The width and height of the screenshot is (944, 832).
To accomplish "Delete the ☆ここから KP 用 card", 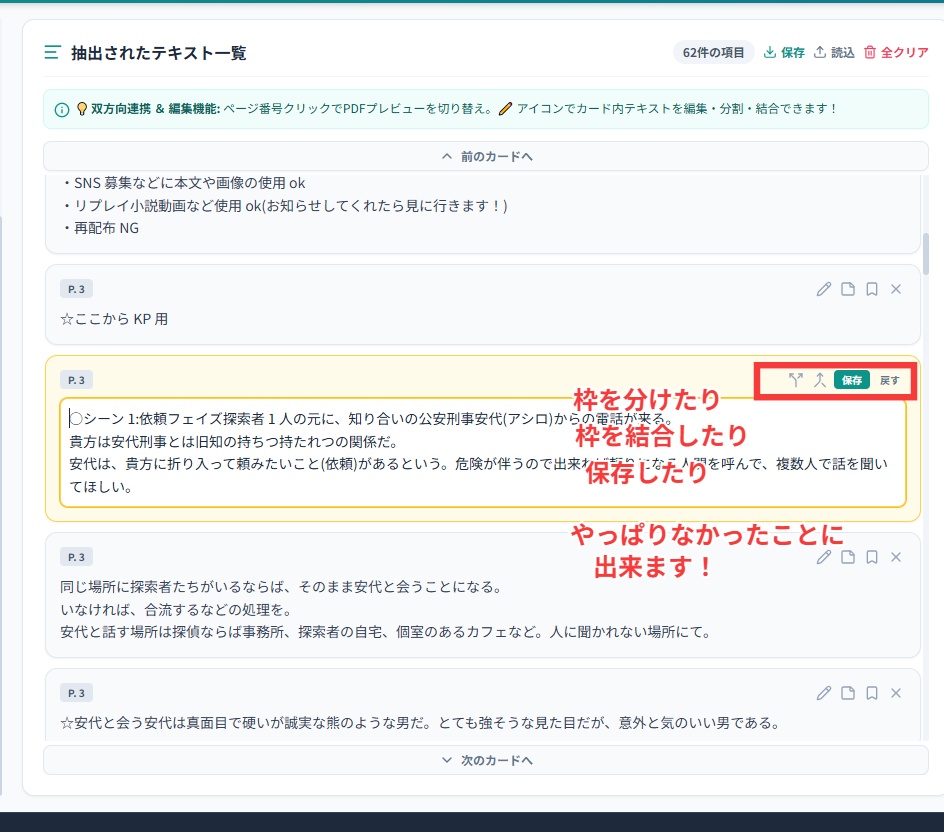I will pos(896,289).
